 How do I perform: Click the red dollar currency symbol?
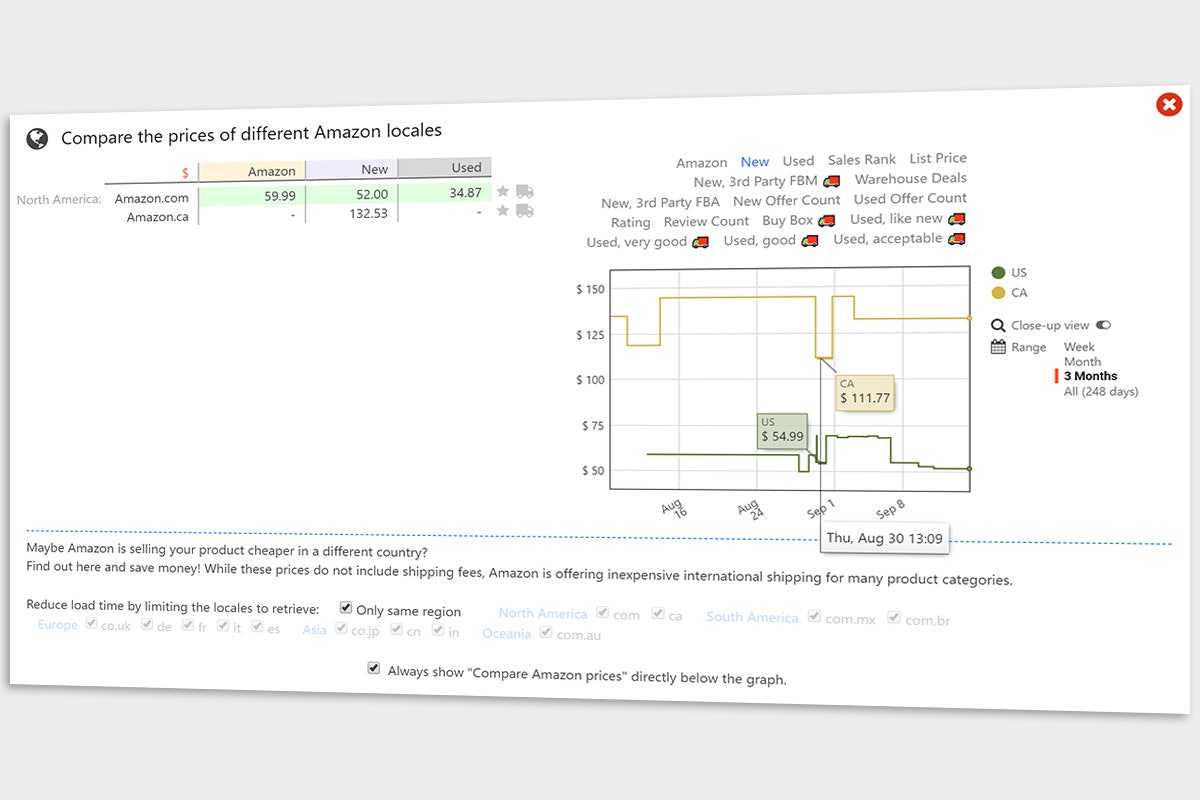coord(185,173)
